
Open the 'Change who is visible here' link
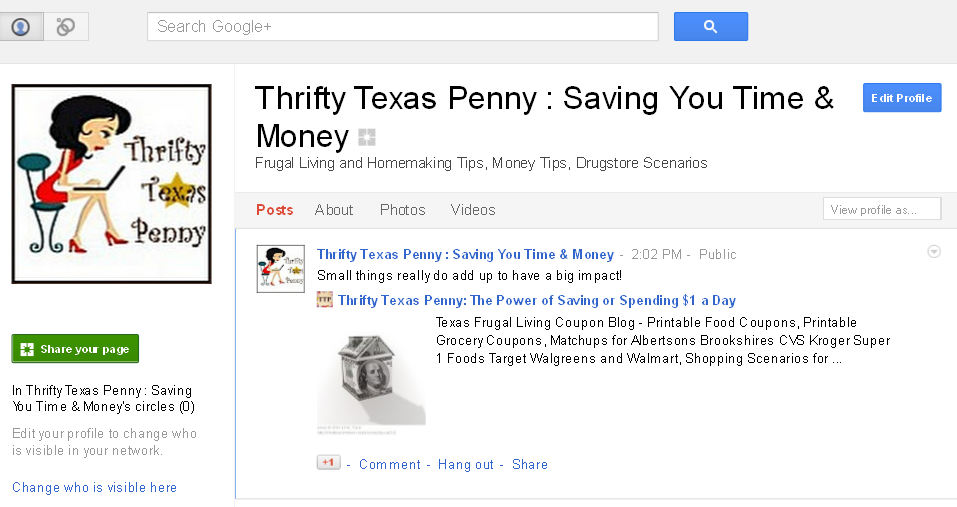tap(94, 488)
